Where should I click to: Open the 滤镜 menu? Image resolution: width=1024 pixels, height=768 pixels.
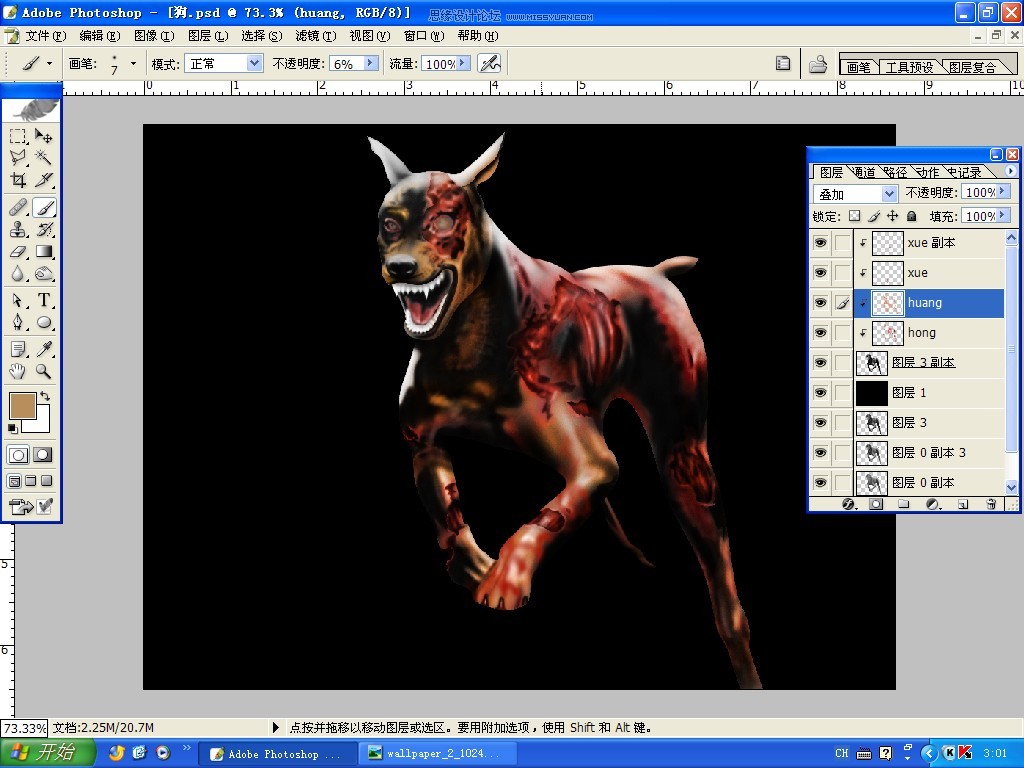click(x=315, y=36)
